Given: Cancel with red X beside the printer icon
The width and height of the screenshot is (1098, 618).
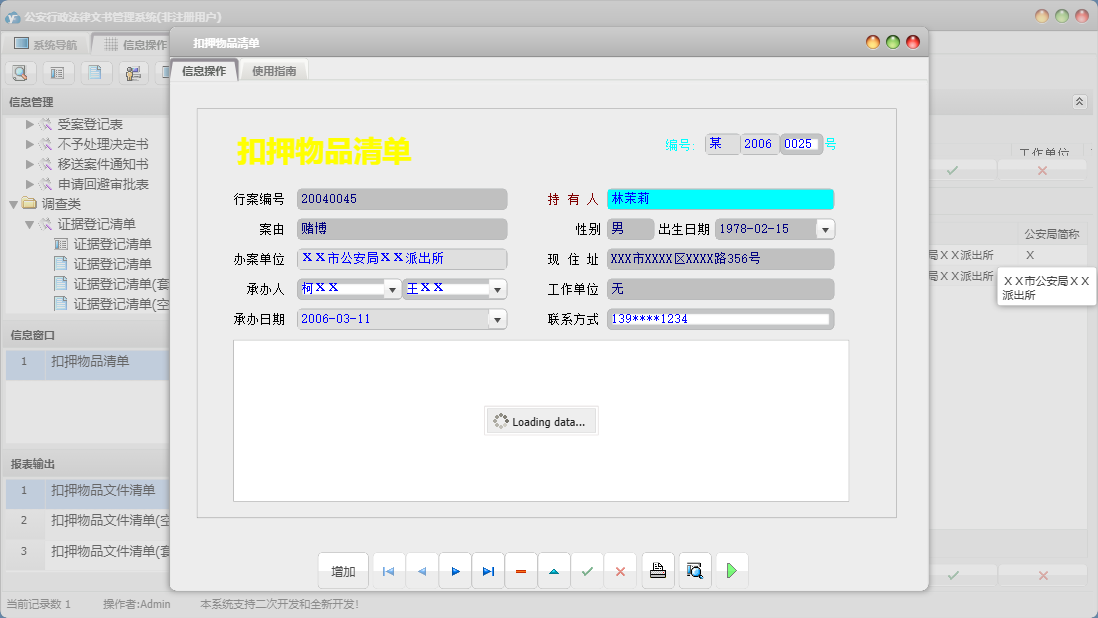Looking at the screenshot, I should point(620,571).
